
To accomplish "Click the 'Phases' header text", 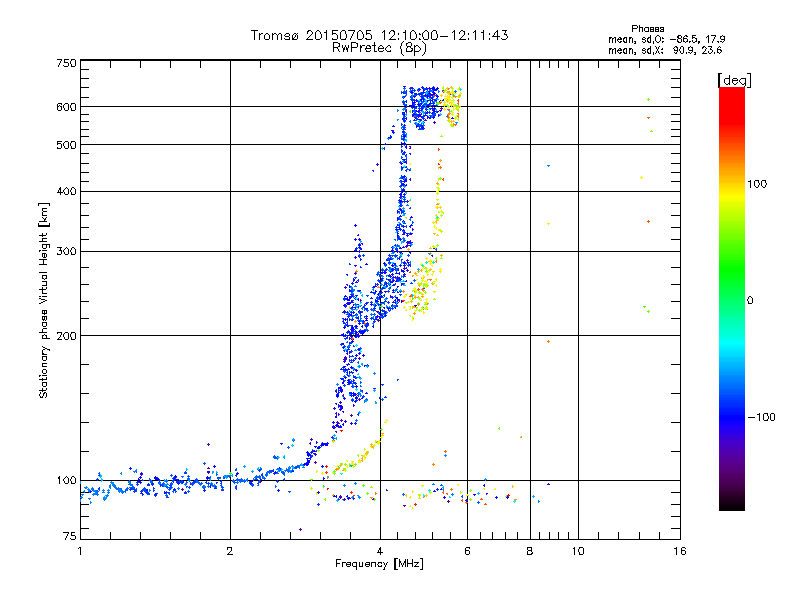I will 647,29.
